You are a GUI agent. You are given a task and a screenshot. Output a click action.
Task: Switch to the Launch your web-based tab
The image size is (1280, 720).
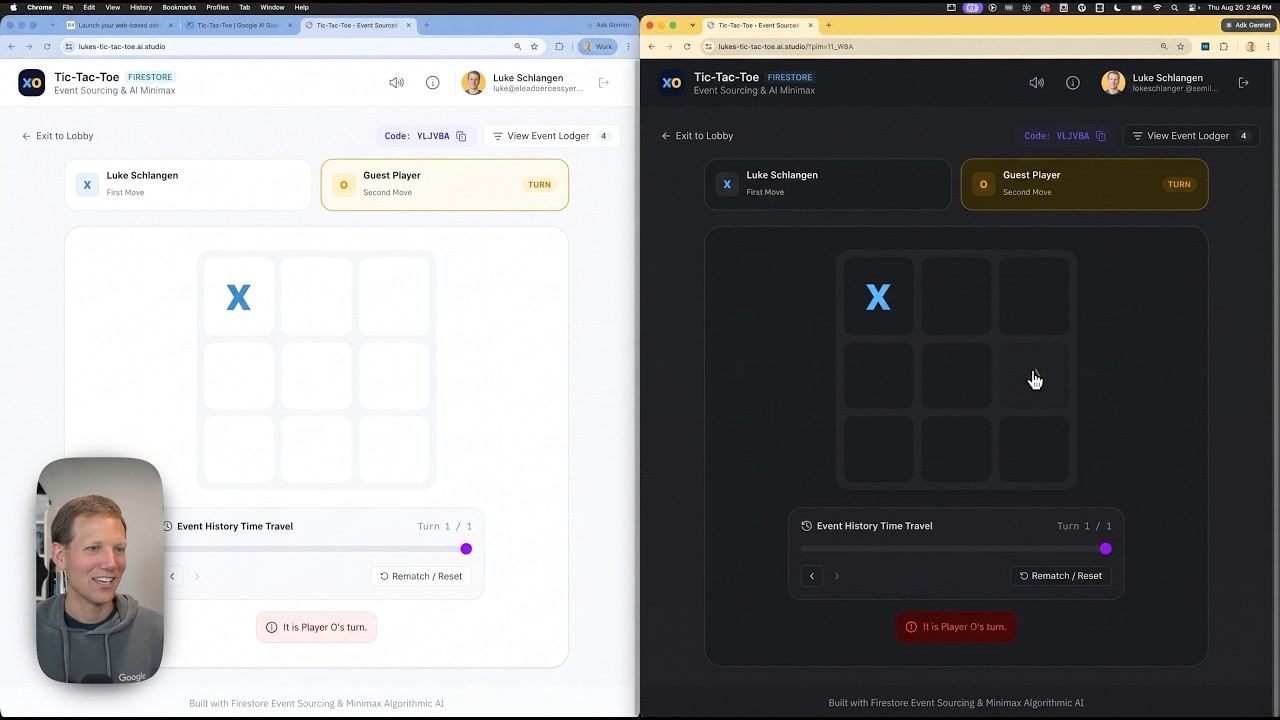point(124,25)
